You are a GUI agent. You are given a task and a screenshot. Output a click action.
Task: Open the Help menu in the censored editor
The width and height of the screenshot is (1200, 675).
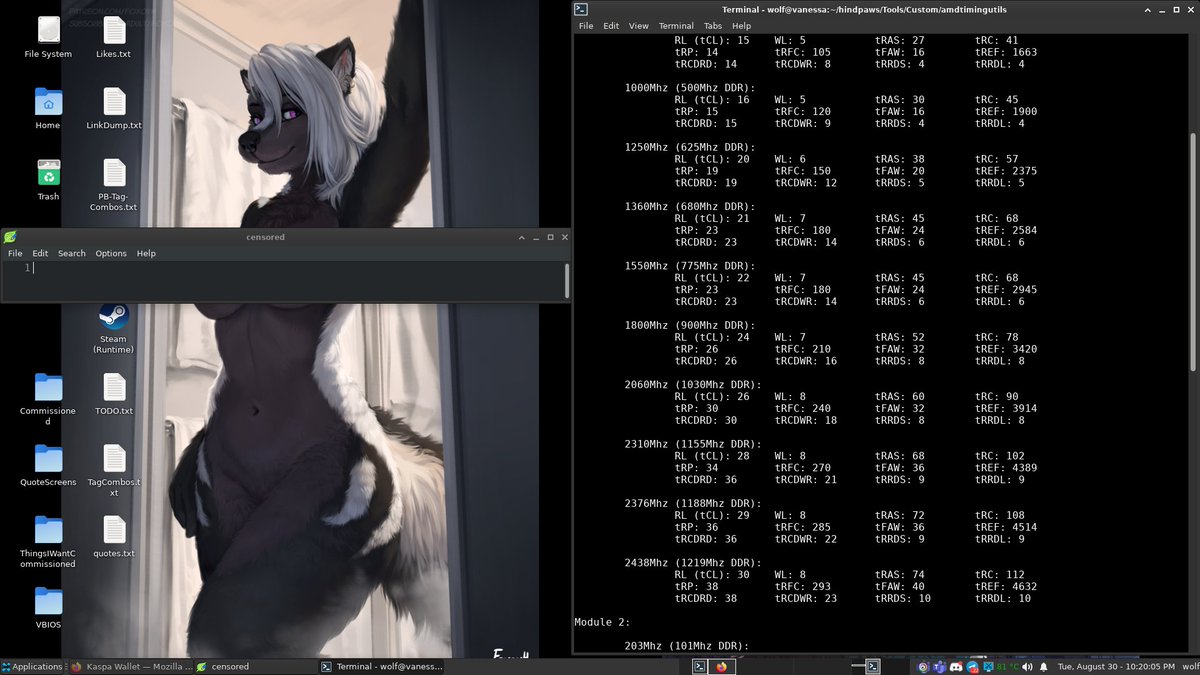(146, 254)
